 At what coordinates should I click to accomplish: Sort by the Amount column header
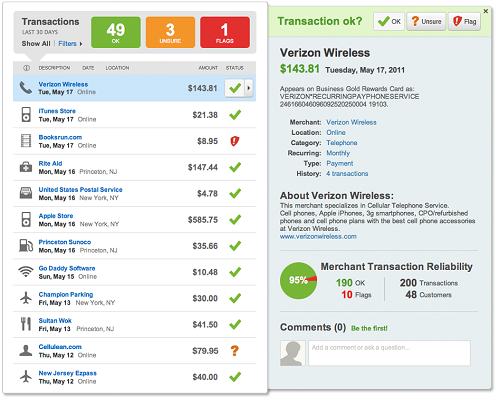pos(208,68)
